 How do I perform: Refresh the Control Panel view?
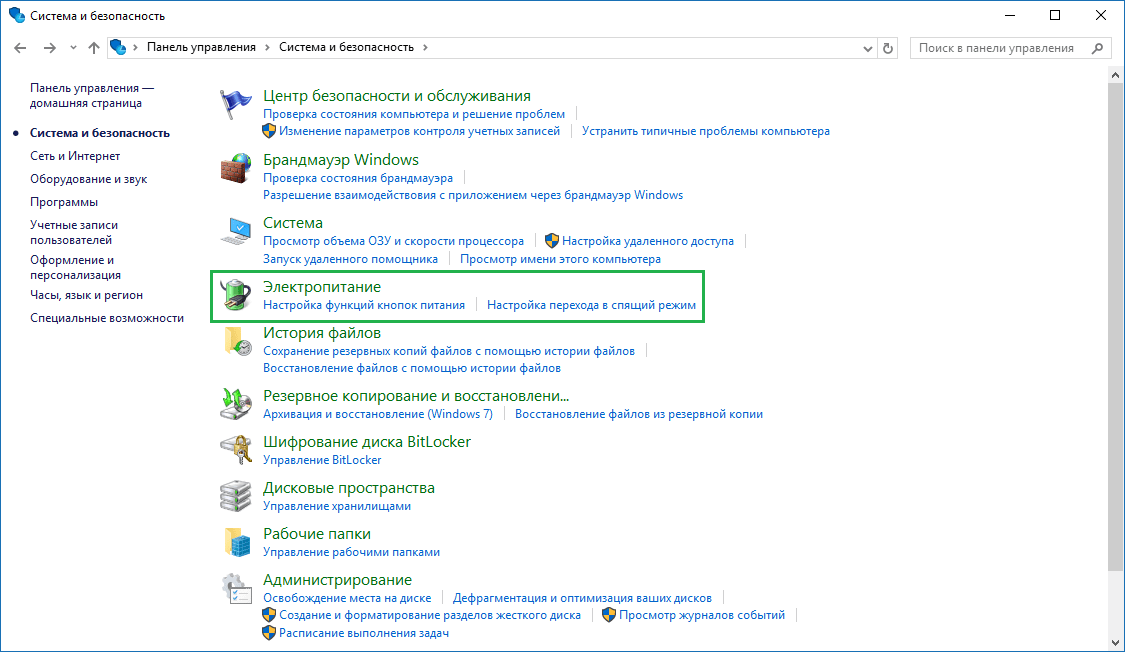pos(888,48)
